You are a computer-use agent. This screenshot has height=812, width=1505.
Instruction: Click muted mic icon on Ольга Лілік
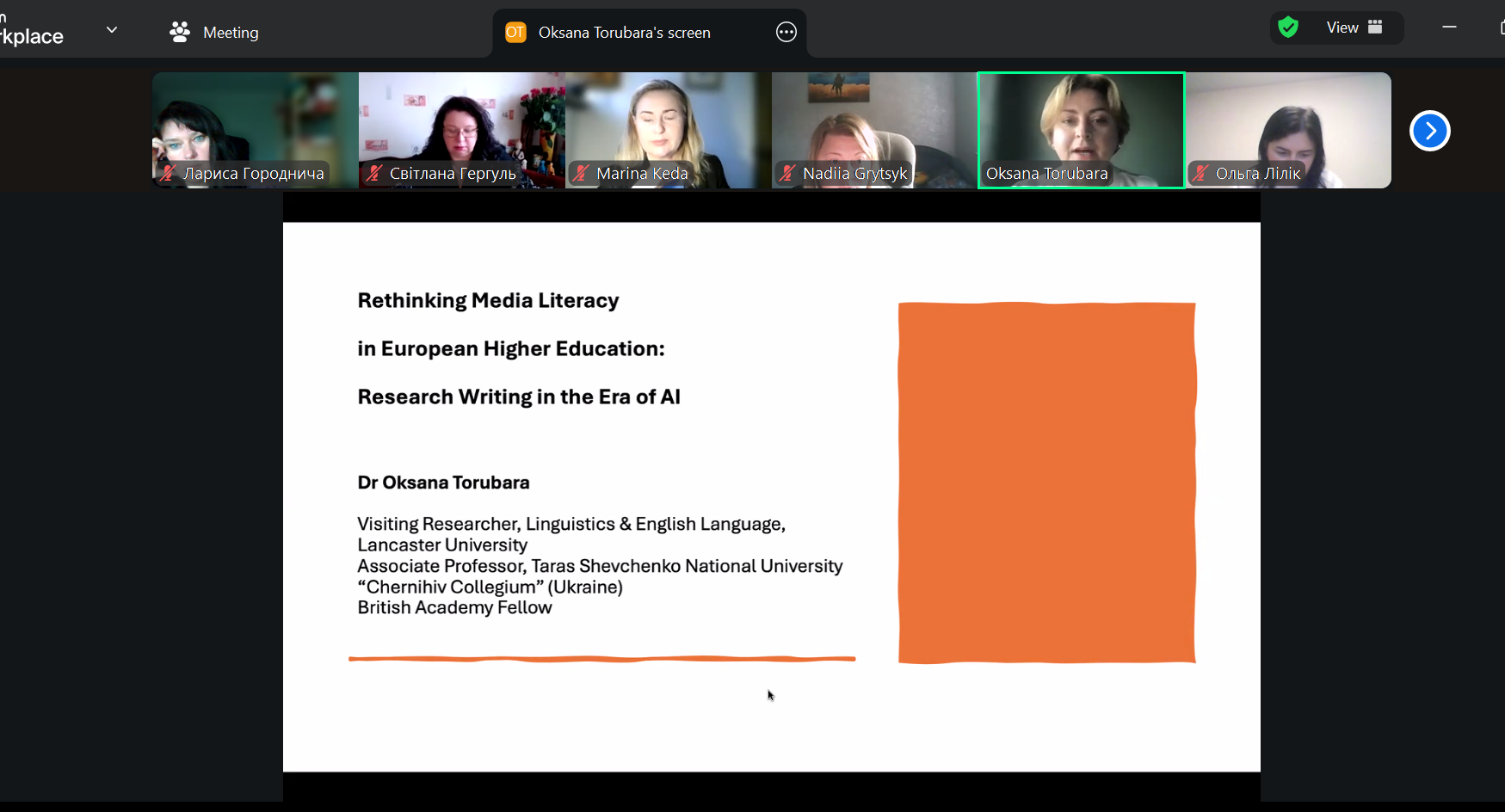tap(1200, 173)
